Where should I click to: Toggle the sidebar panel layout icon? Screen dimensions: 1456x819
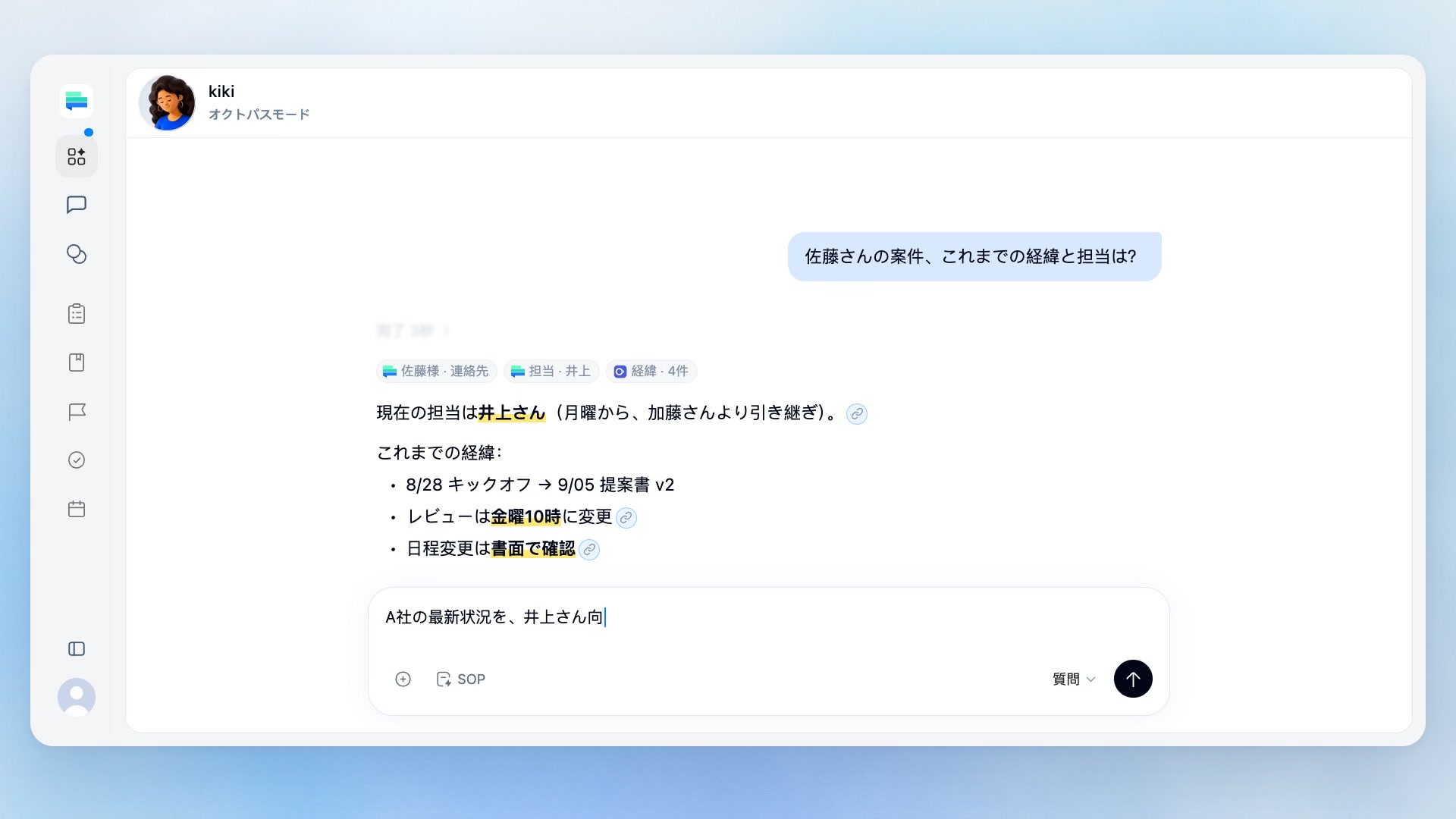coord(77,649)
